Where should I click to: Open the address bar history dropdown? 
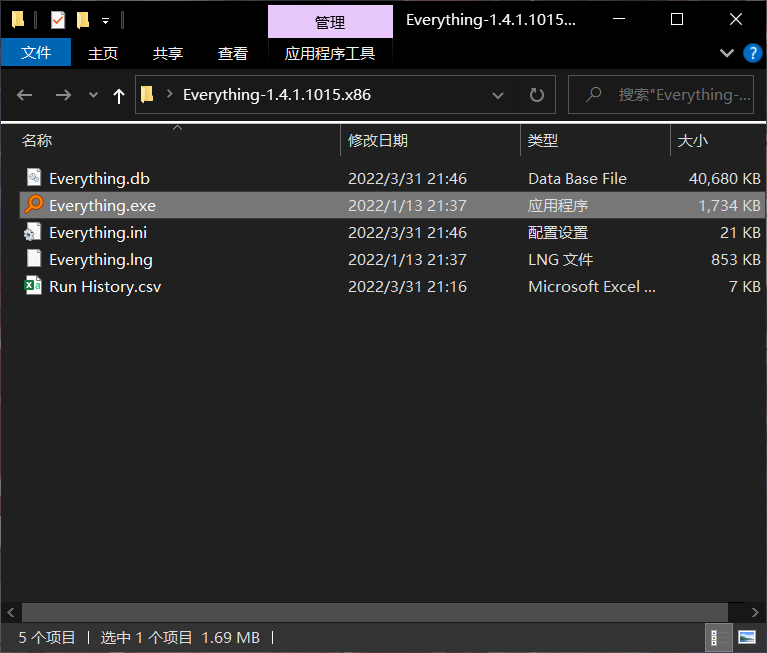[498, 95]
